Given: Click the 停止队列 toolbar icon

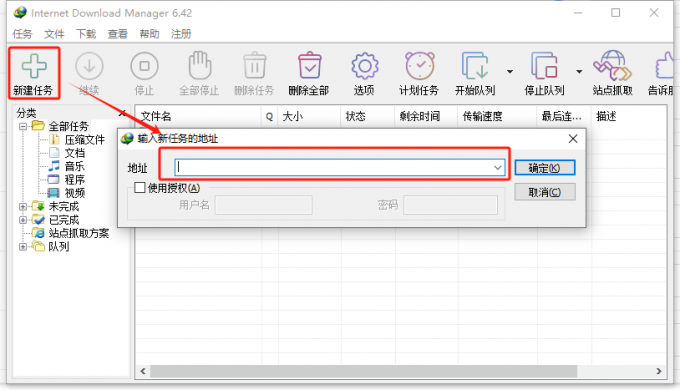Looking at the screenshot, I should point(544,66).
